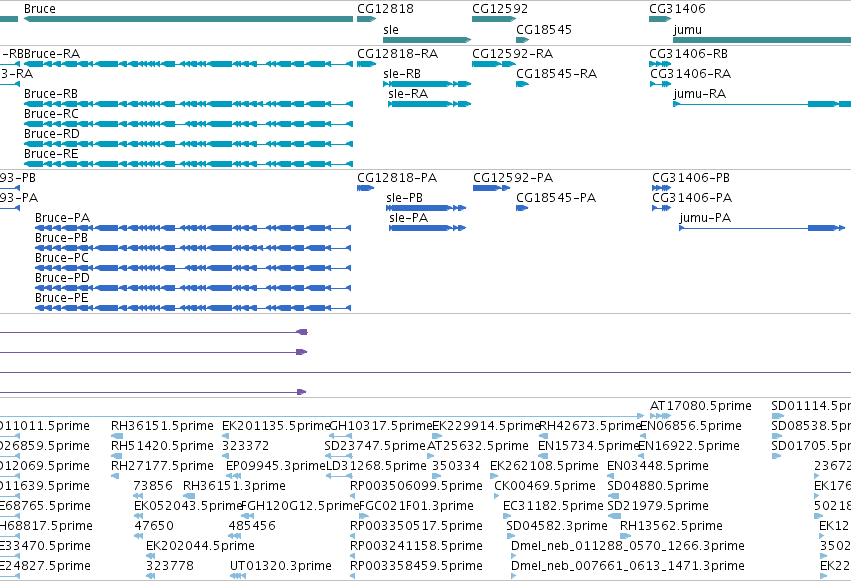Viewport: 851px width, 581px height.
Task: Click the CG12818 gene label
Action: (385, 9)
